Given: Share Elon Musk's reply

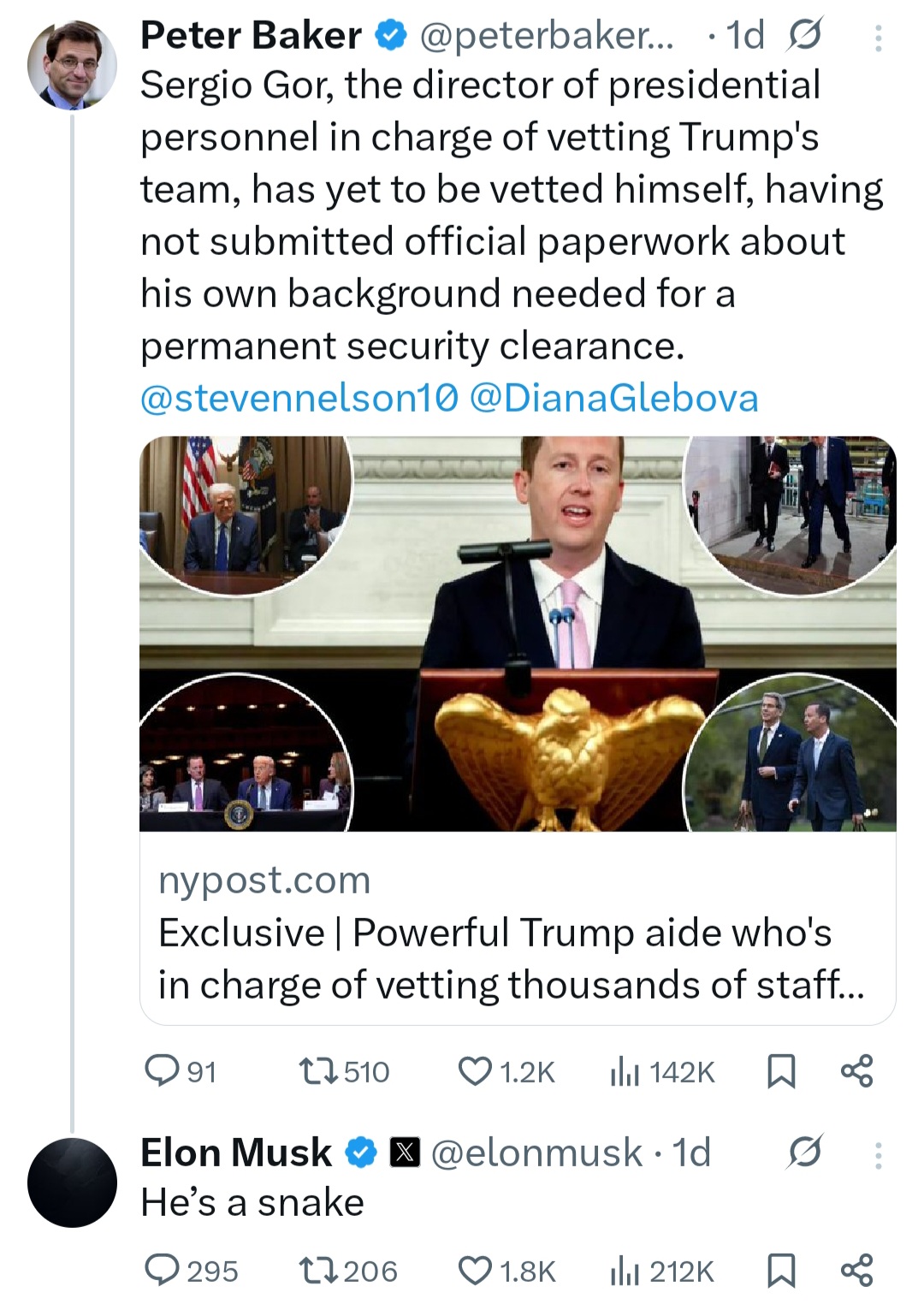Looking at the screenshot, I should (x=857, y=1270).
